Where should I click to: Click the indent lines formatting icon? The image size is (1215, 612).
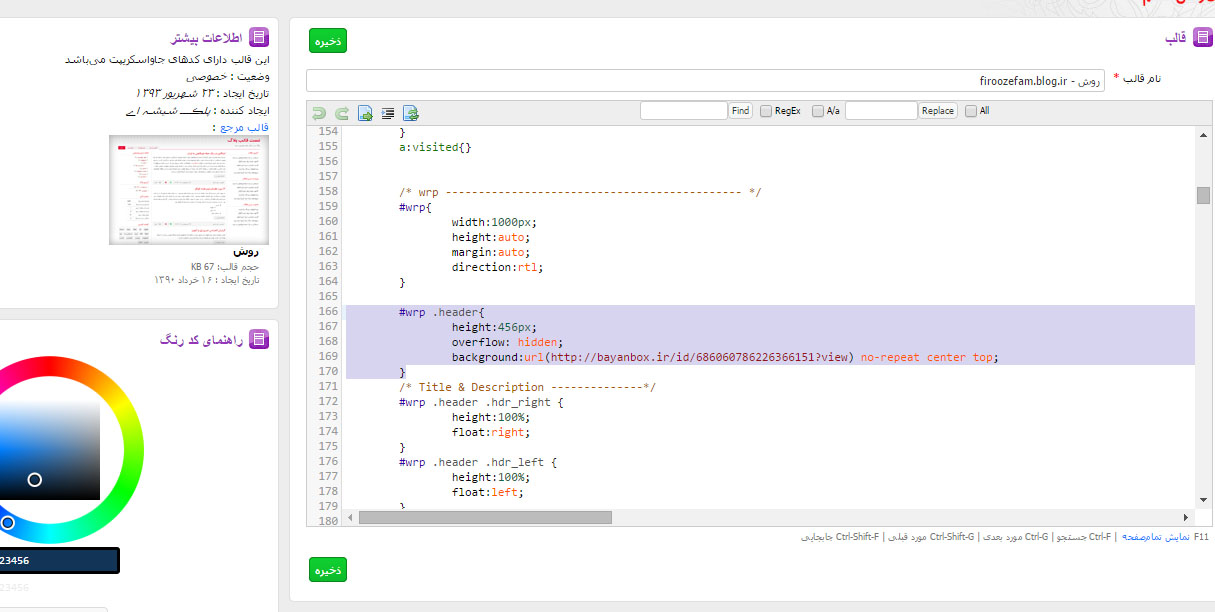[x=388, y=113]
